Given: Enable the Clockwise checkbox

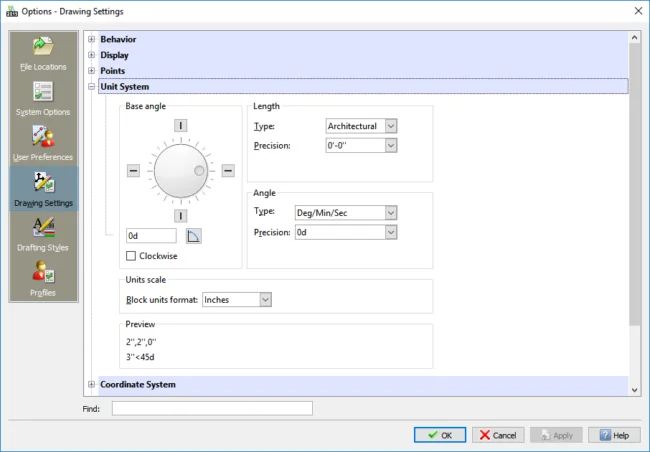Looking at the screenshot, I should coord(131,256).
